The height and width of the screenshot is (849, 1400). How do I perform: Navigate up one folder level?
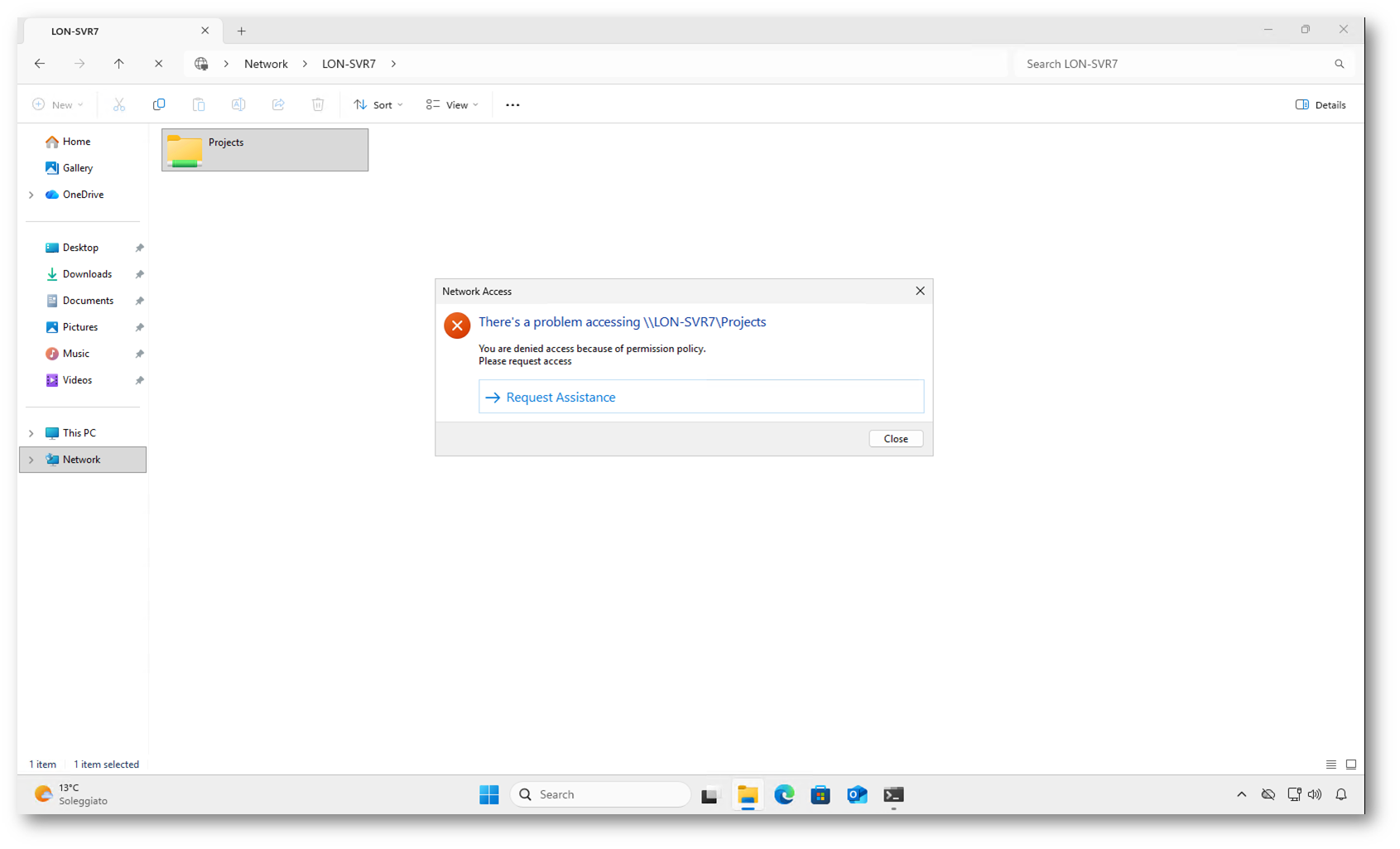point(119,64)
